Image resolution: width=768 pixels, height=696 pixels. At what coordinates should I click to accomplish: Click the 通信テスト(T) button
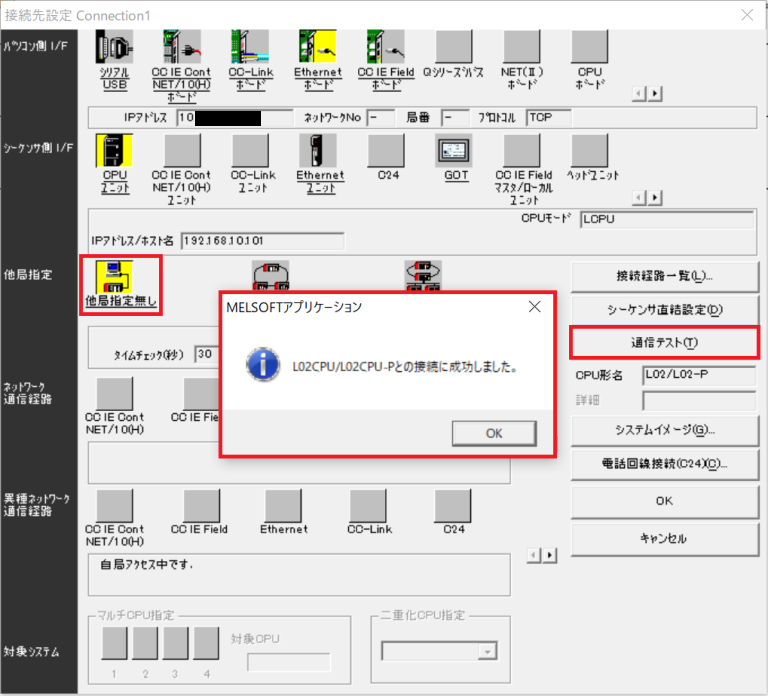pyautogui.click(x=664, y=342)
